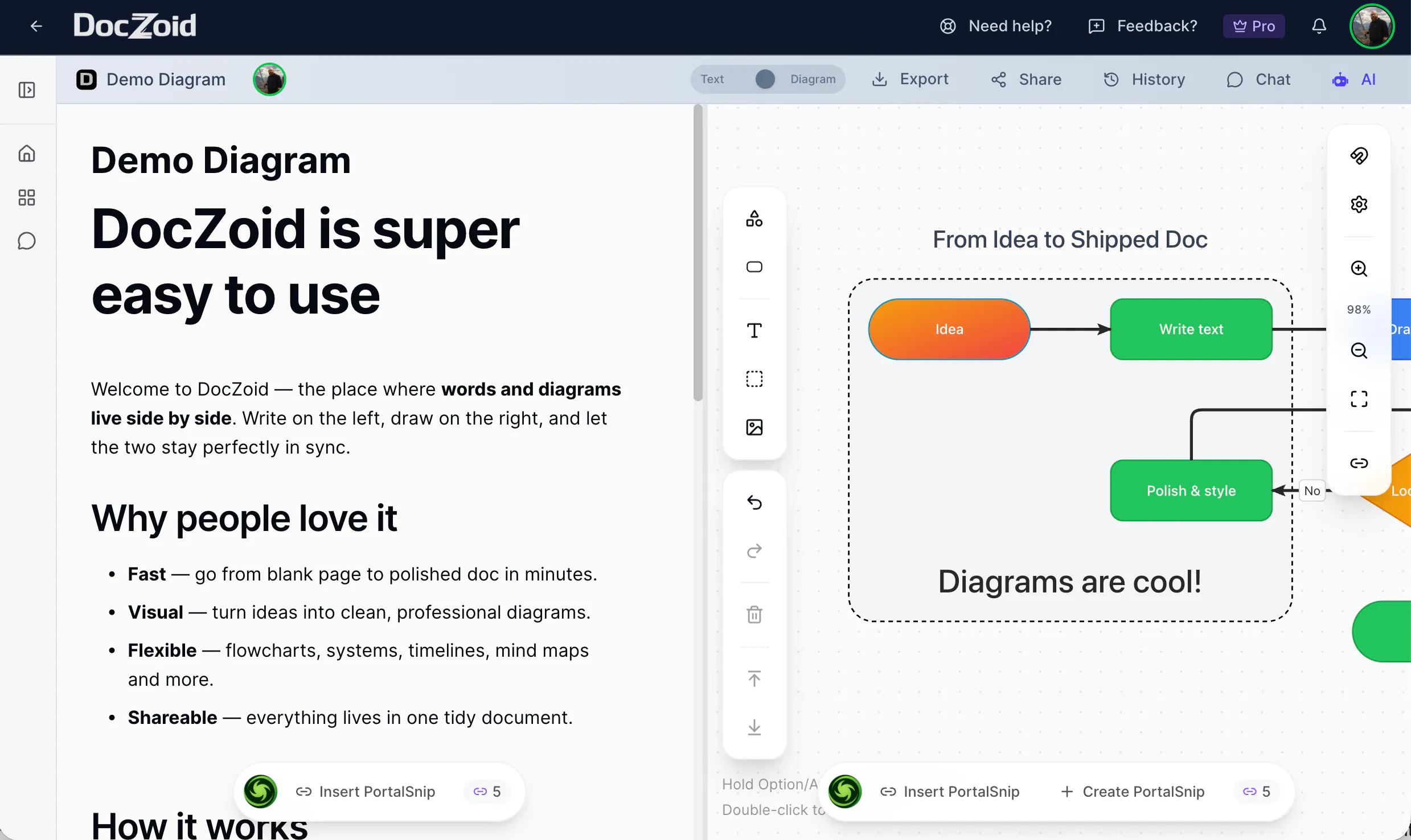The image size is (1411, 840).
Task: Select the Polish & style node
Action: click(1191, 491)
